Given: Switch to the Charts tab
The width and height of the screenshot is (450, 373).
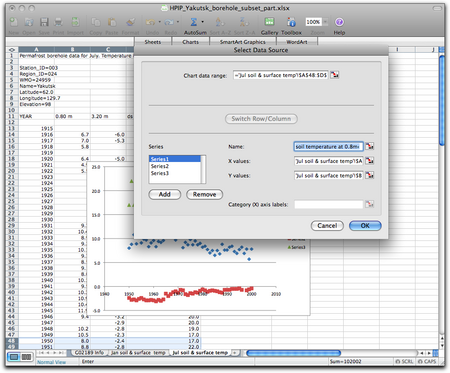Looking at the screenshot, I should click(190, 42).
